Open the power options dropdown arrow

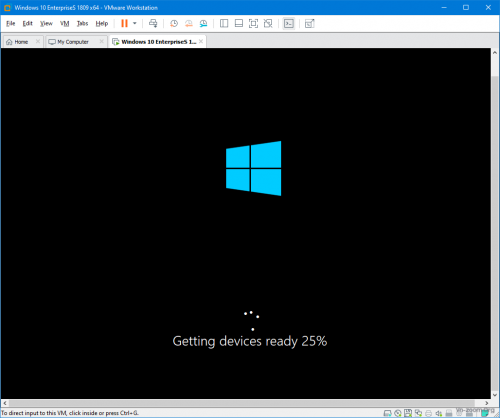tap(135, 23)
